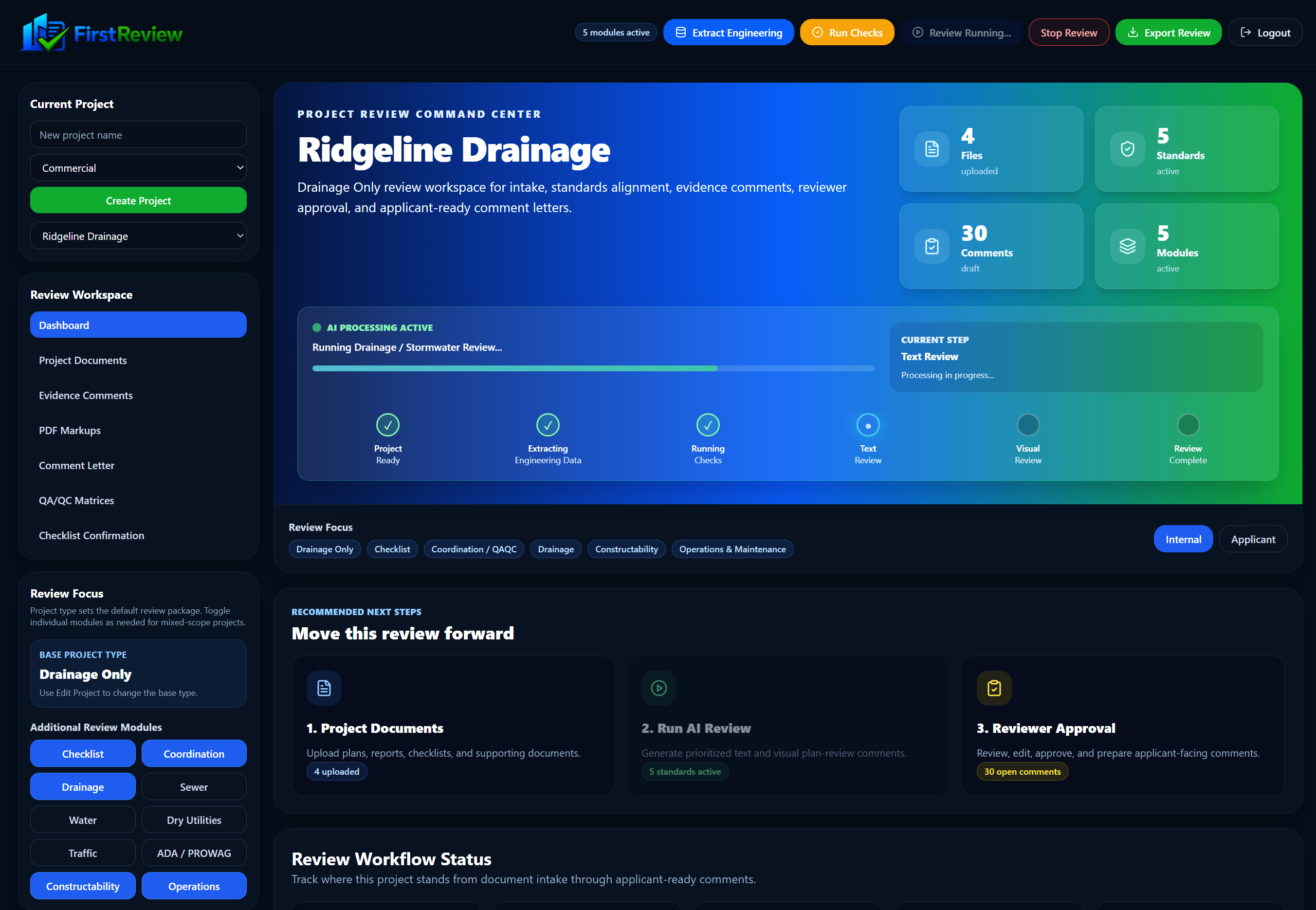1316x910 pixels.
Task: Click the Run Checks button label
Action: (855, 33)
